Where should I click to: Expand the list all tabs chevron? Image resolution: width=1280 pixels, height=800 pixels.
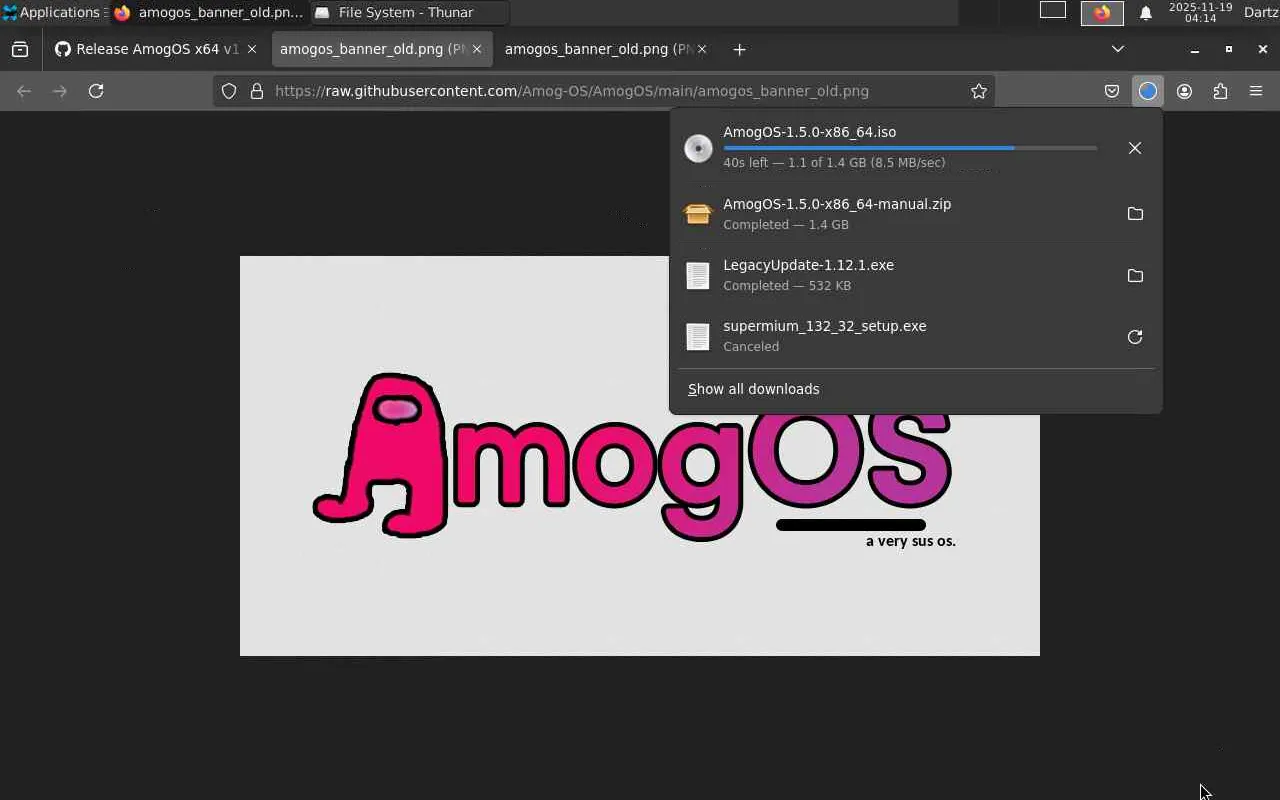click(1118, 49)
